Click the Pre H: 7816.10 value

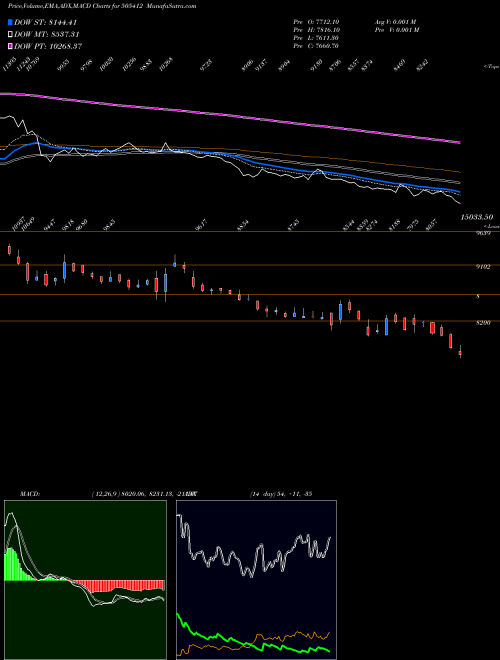click(x=316, y=30)
